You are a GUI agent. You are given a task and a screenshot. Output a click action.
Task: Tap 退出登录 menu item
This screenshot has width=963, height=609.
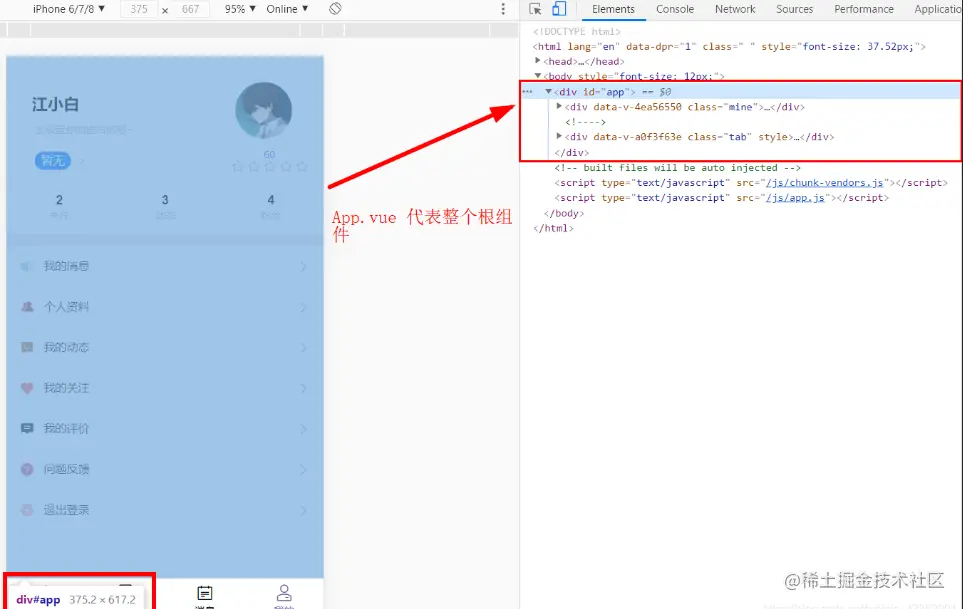[x=165, y=510]
